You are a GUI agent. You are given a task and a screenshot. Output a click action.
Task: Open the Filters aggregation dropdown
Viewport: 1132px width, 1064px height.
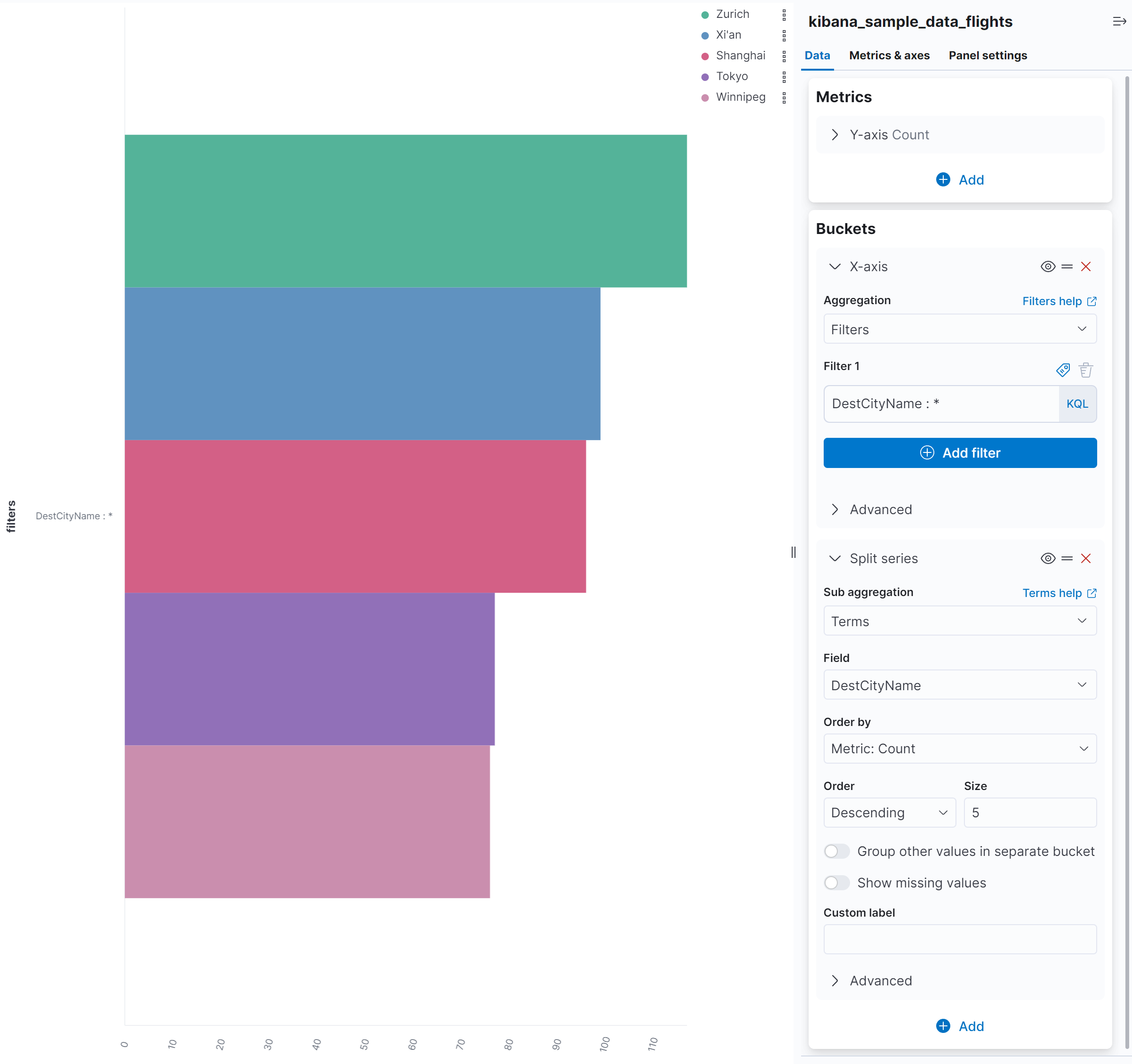[959, 329]
